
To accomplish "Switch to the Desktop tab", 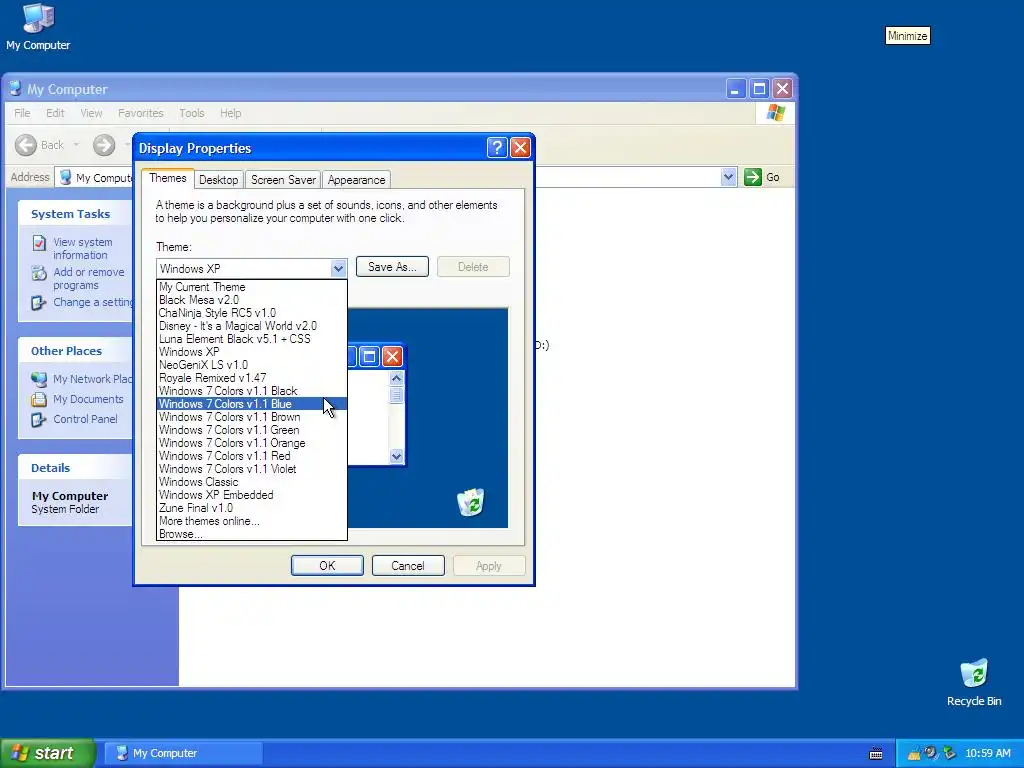I will [x=218, y=180].
